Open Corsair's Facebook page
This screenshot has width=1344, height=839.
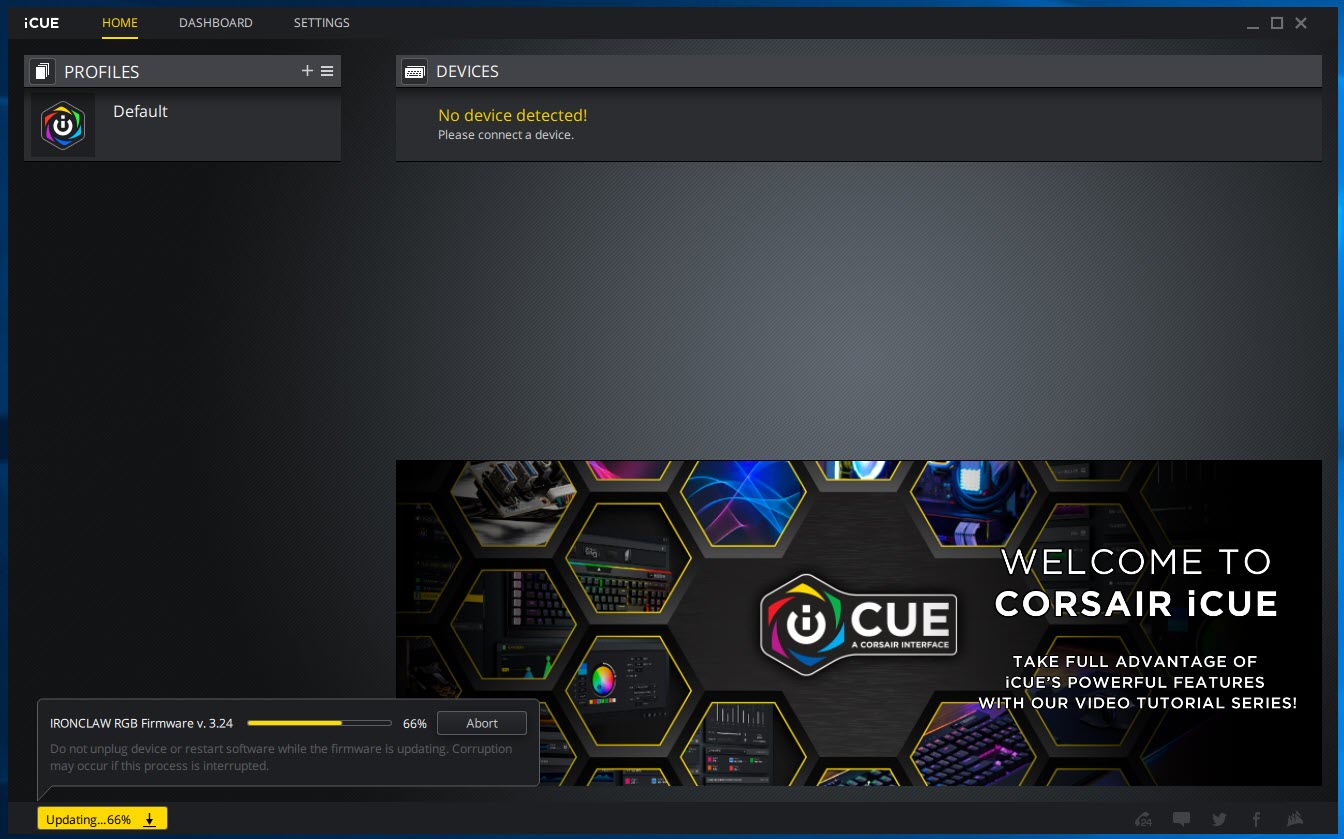tap(1256, 819)
